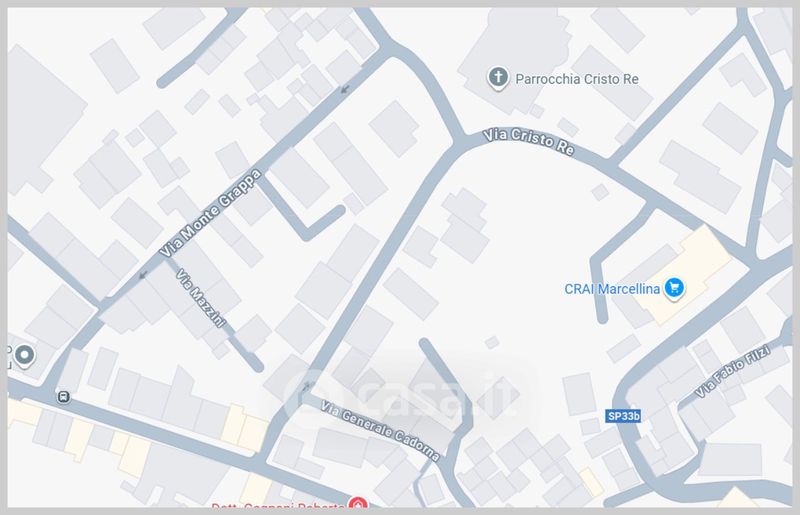Click the Via Cristo Re street label
The image size is (800, 515).
(x=529, y=141)
